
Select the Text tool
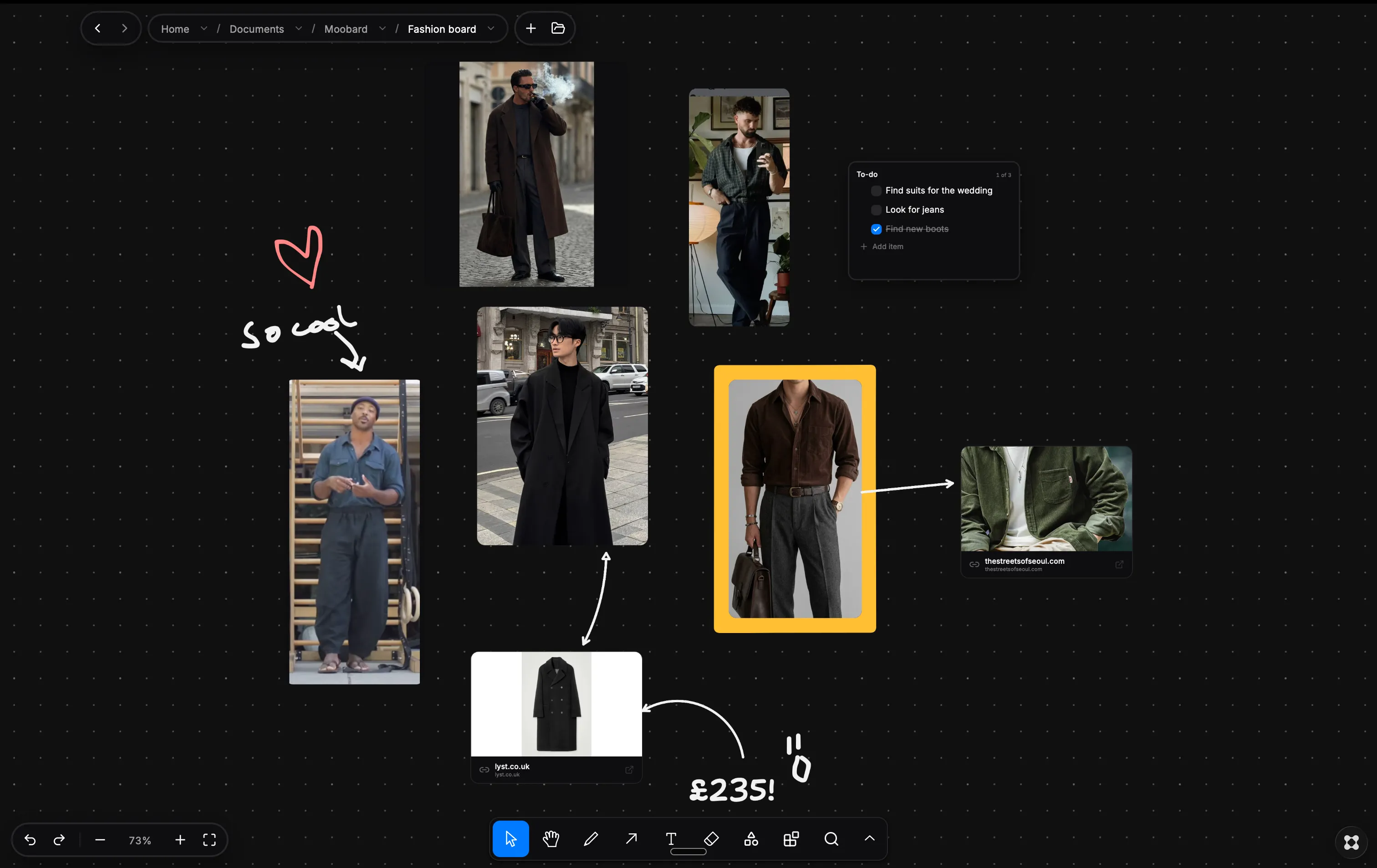(x=671, y=839)
